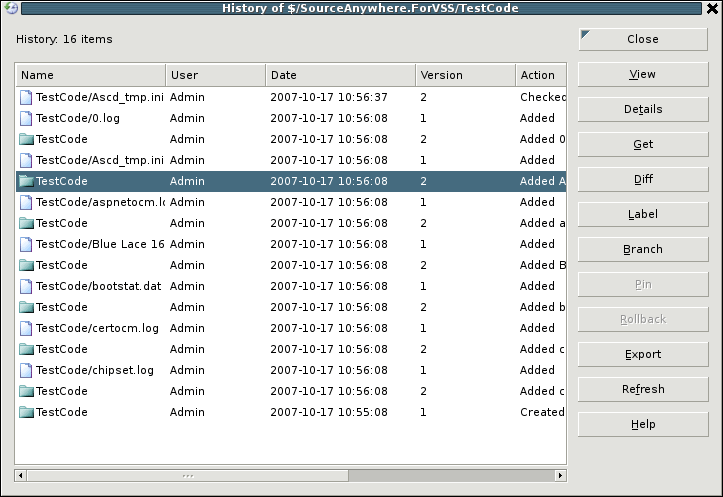Sort by the Version column header
Screen dimensions: 723x497
point(465,75)
